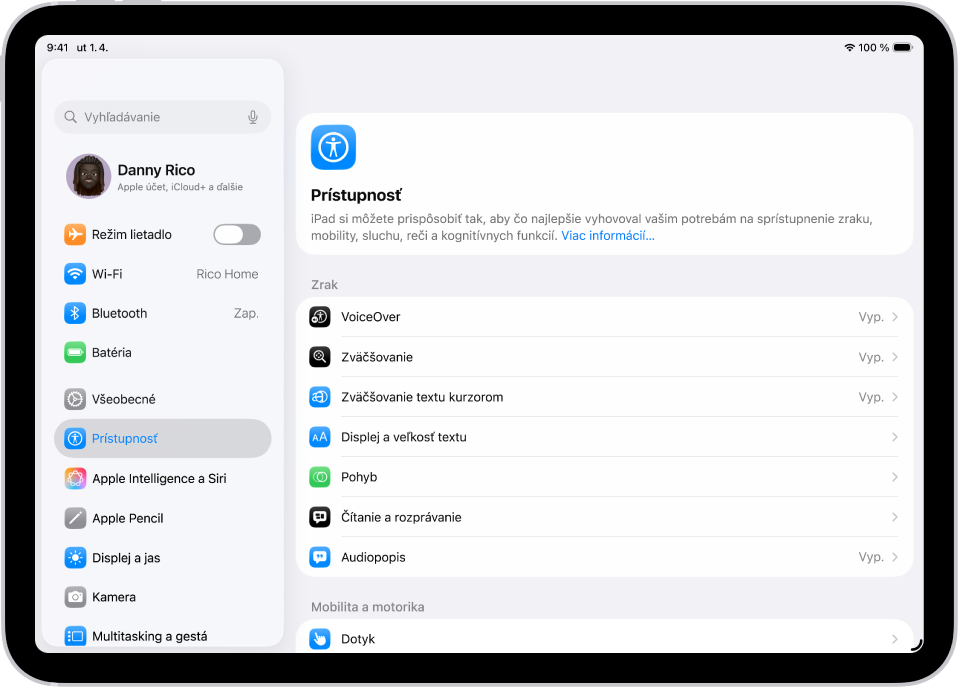Screen dimensions: 960x692
Task: Click the Zväčšovanie textu kurzorom icon
Action: tap(320, 397)
